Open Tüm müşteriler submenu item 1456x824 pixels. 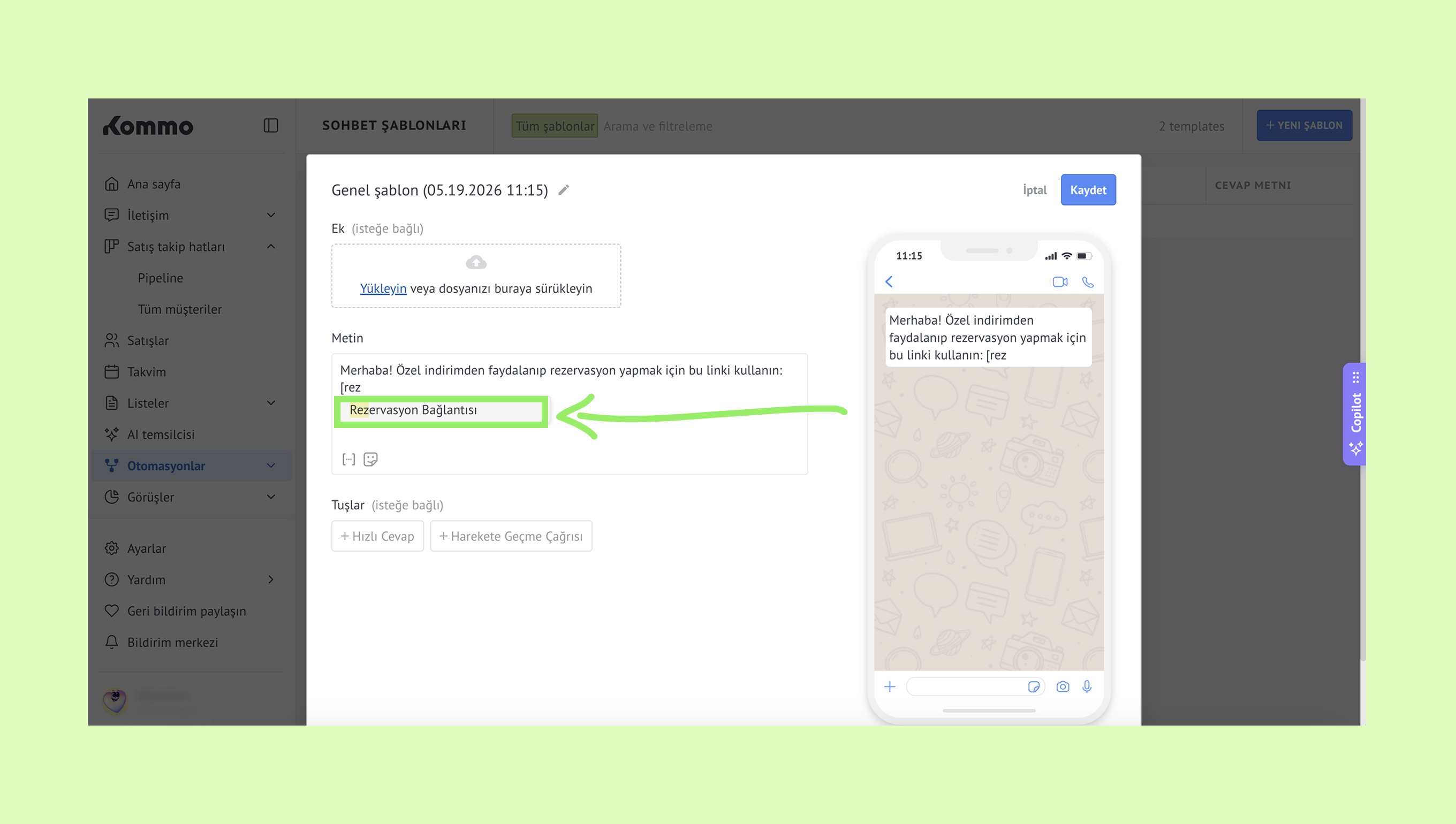179,309
